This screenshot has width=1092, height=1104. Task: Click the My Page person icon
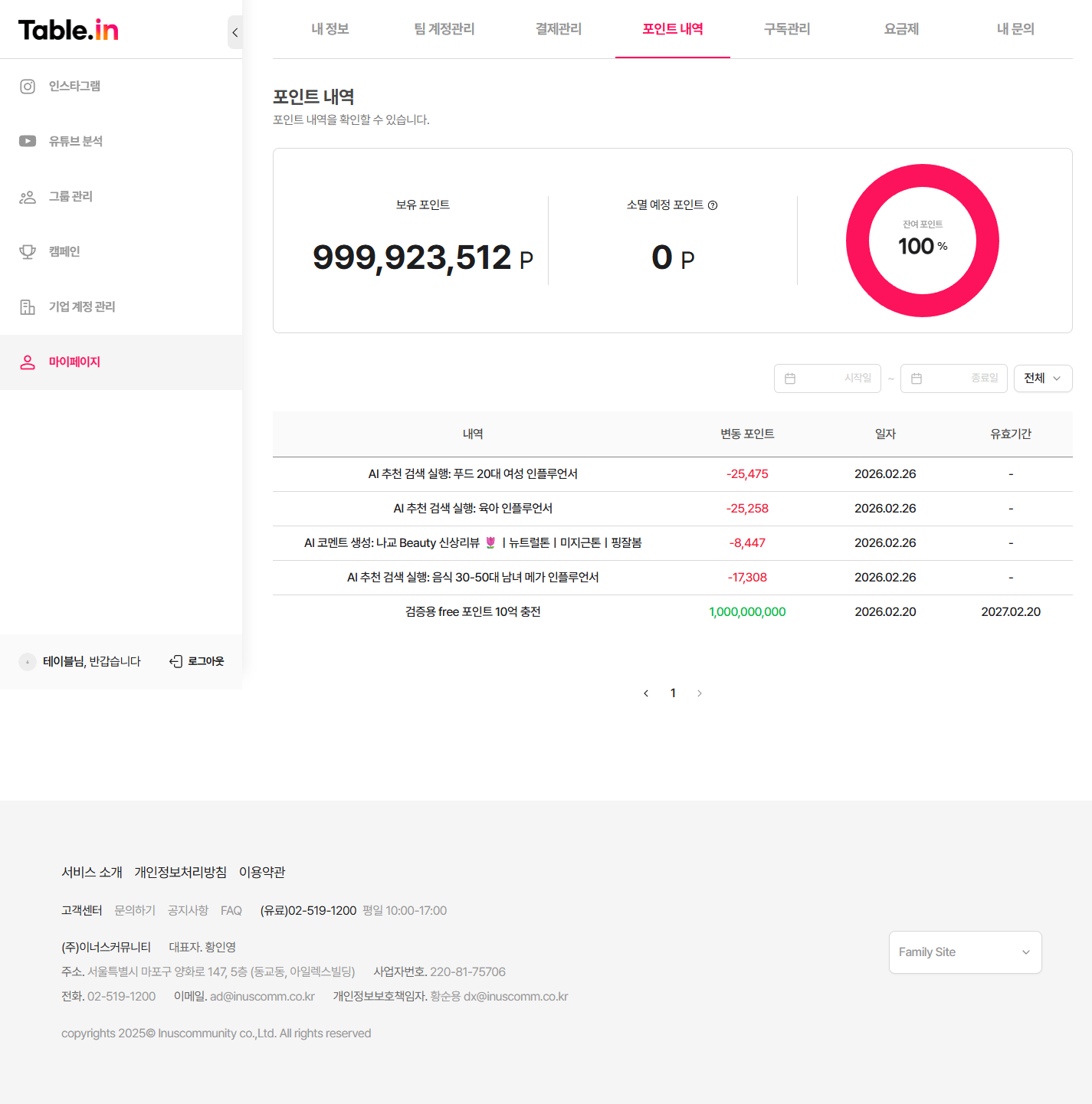(28, 362)
